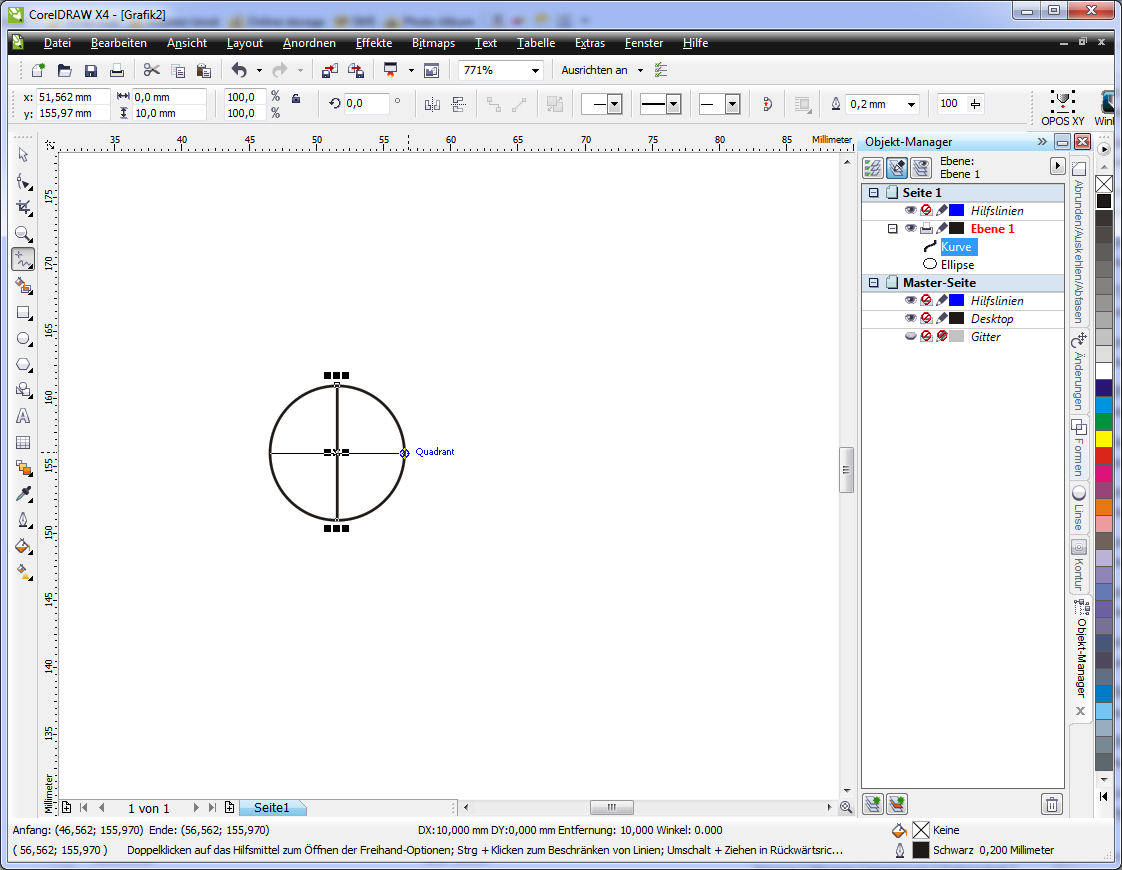Collapse the Seite 1 tree node
The height and width of the screenshot is (870, 1122).
tap(873, 193)
